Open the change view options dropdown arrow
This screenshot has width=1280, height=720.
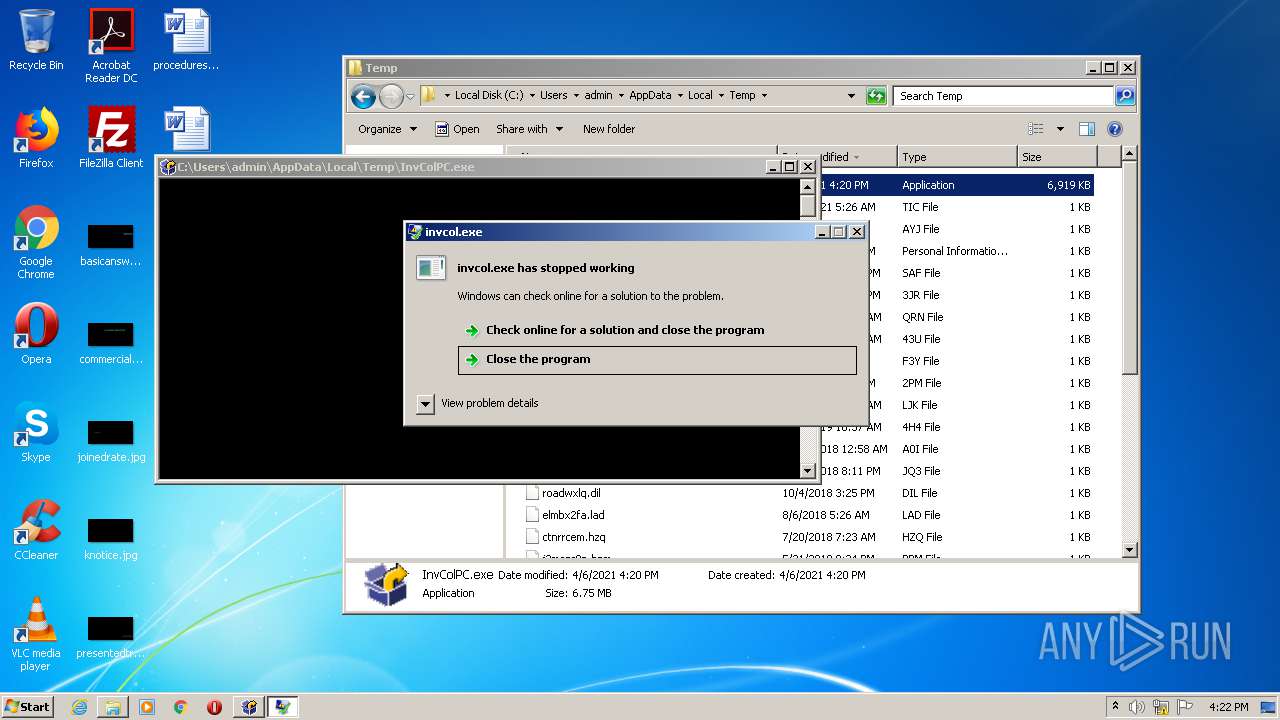[1060, 129]
